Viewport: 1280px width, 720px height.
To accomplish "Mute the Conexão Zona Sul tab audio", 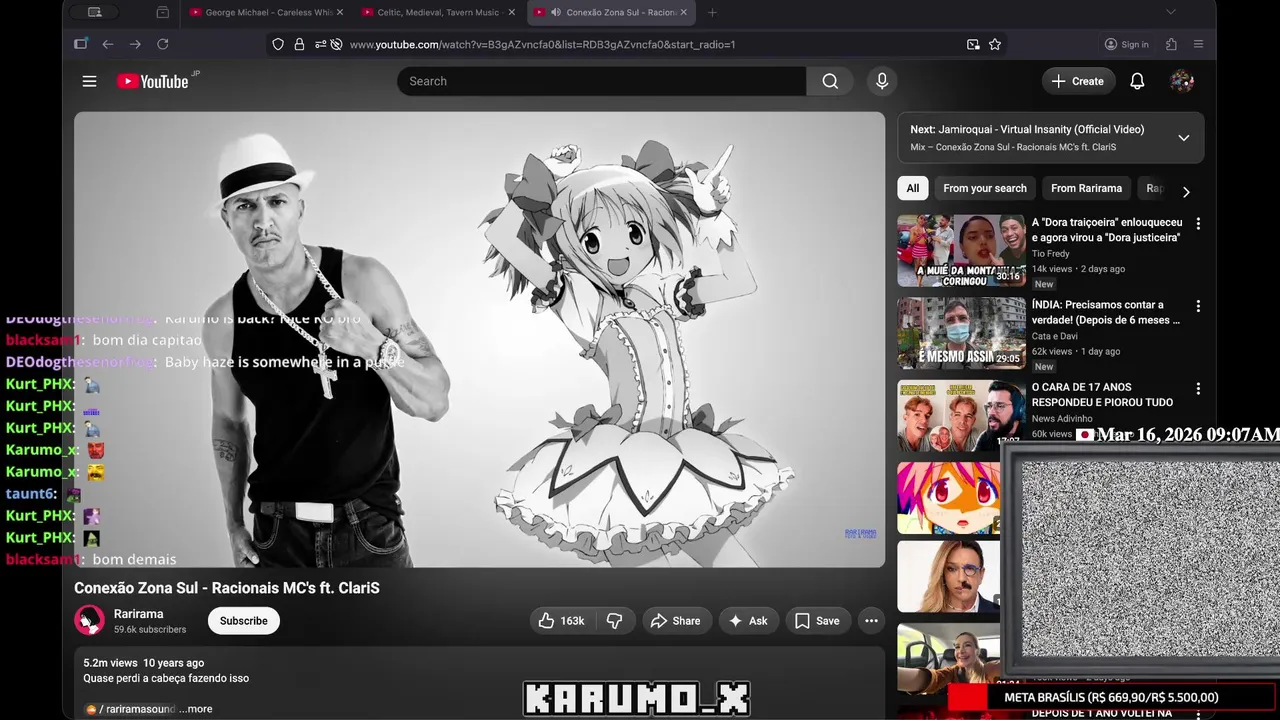I will click(x=555, y=12).
